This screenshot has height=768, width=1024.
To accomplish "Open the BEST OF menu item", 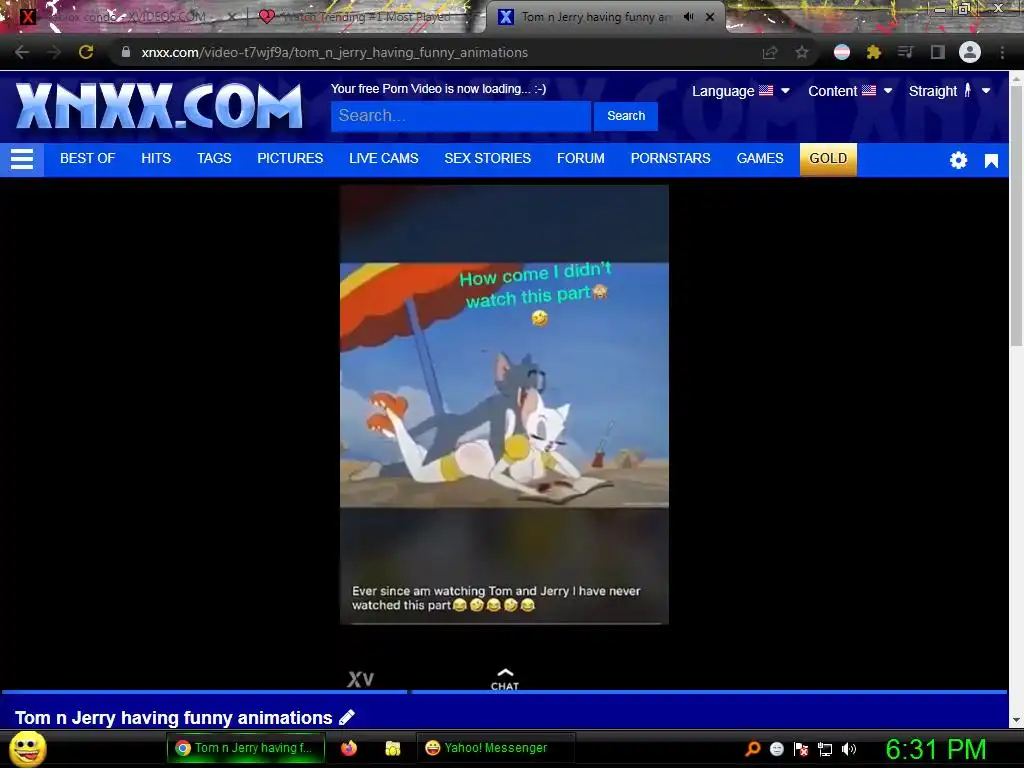I will tap(88, 159).
